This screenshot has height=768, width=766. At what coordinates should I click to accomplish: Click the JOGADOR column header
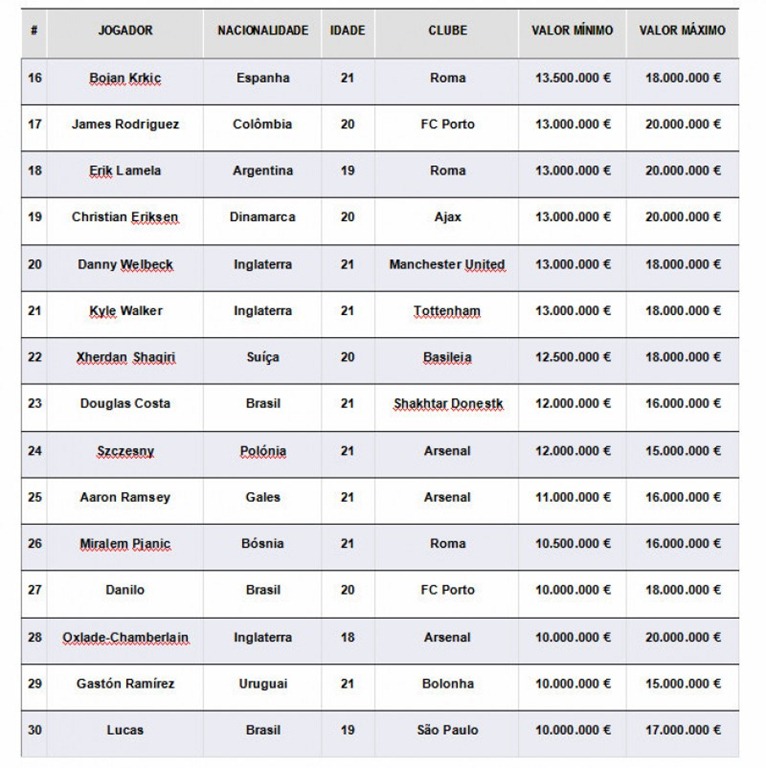click(x=125, y=30)
